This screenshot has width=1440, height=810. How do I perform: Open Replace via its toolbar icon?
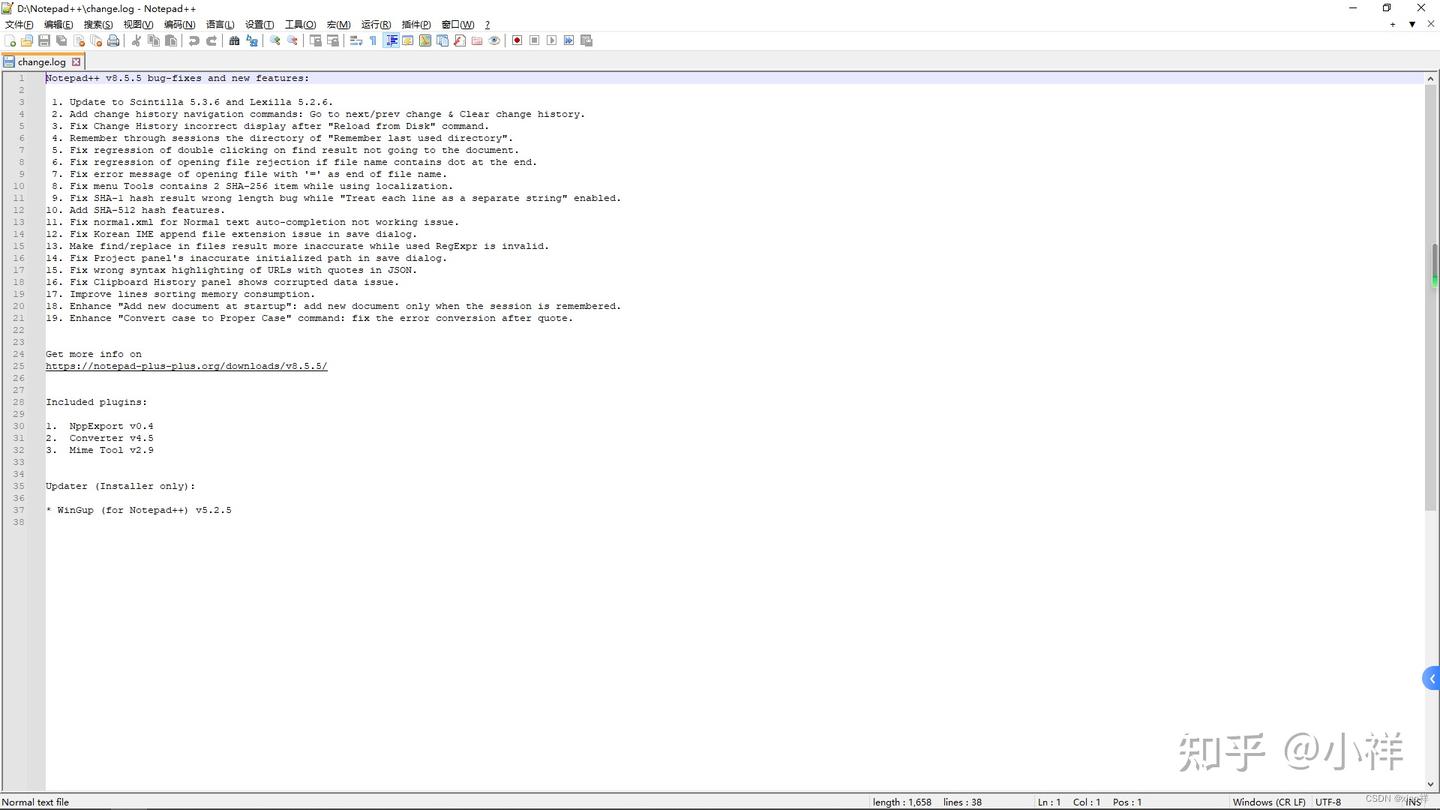[252, 41]
